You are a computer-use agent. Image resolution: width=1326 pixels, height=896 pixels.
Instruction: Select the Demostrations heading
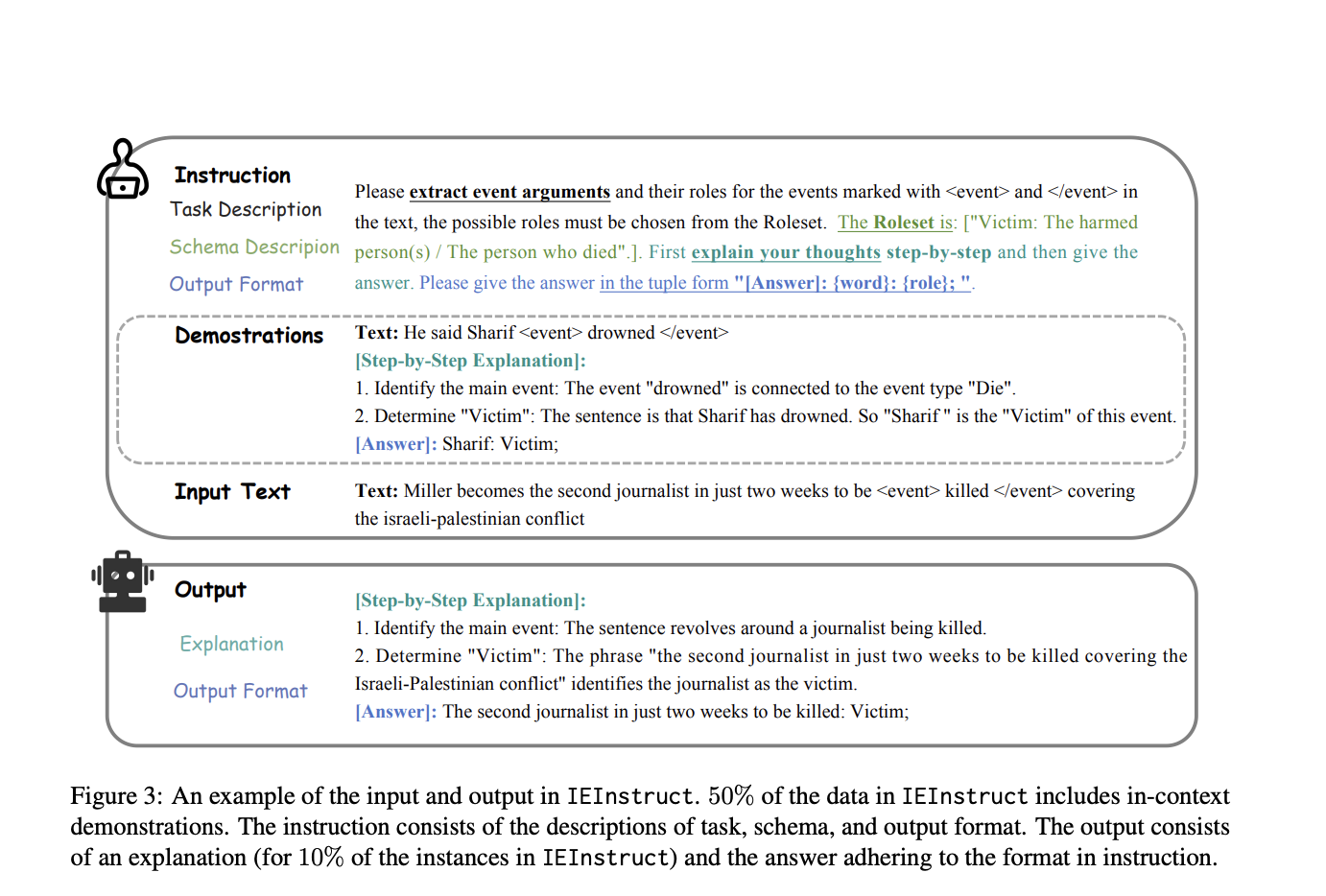coord(249,336)
